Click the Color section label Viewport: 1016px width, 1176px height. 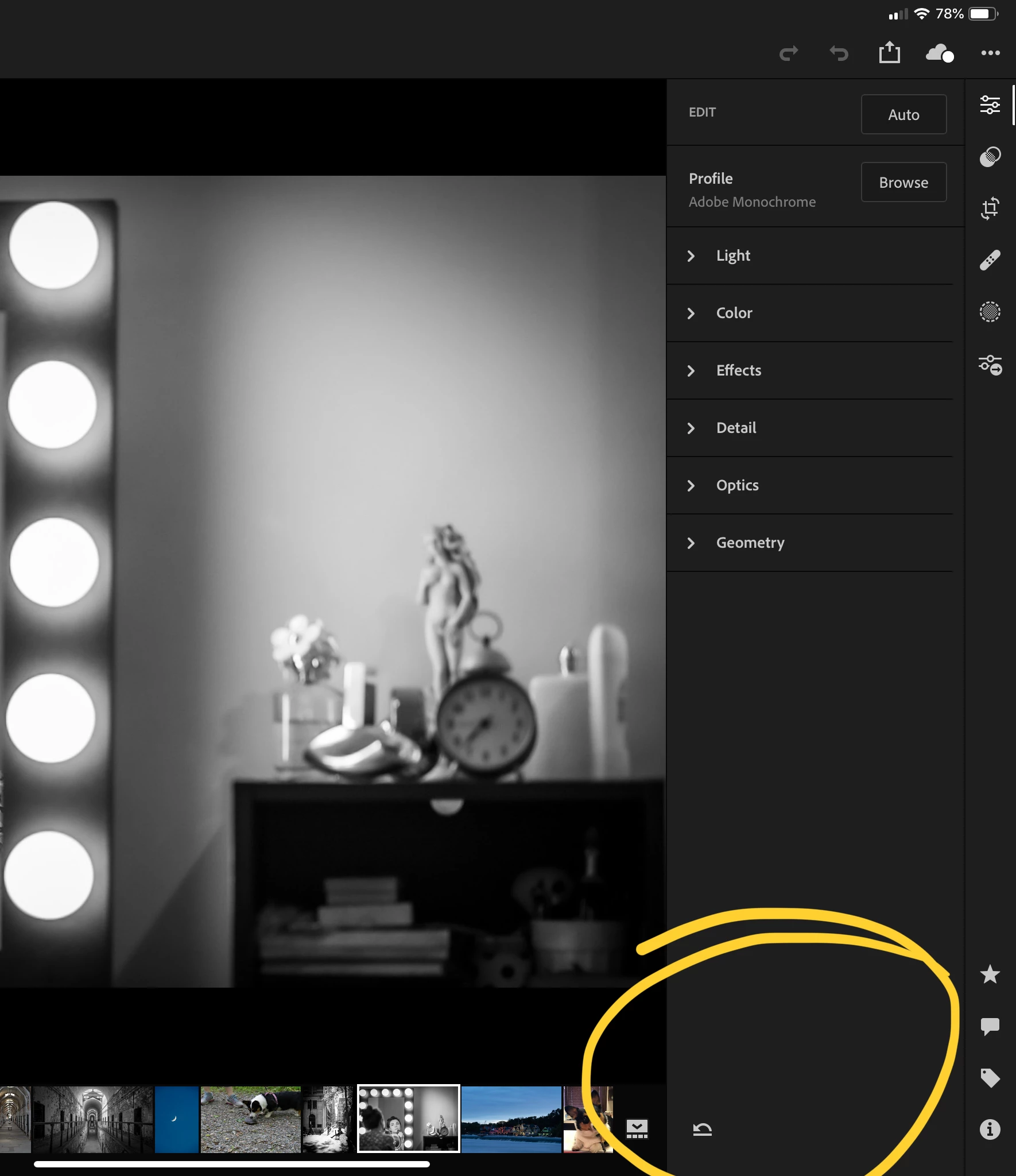coord(734,313)
